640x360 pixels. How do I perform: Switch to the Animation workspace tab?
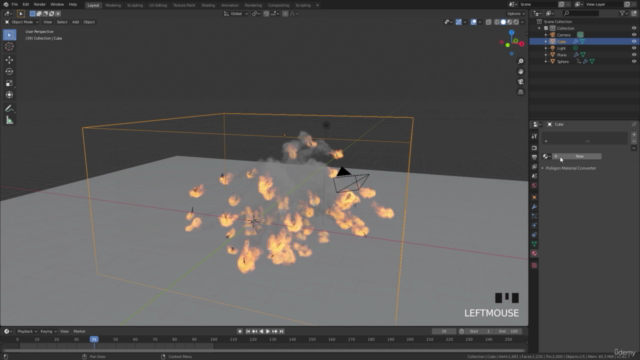230,5
